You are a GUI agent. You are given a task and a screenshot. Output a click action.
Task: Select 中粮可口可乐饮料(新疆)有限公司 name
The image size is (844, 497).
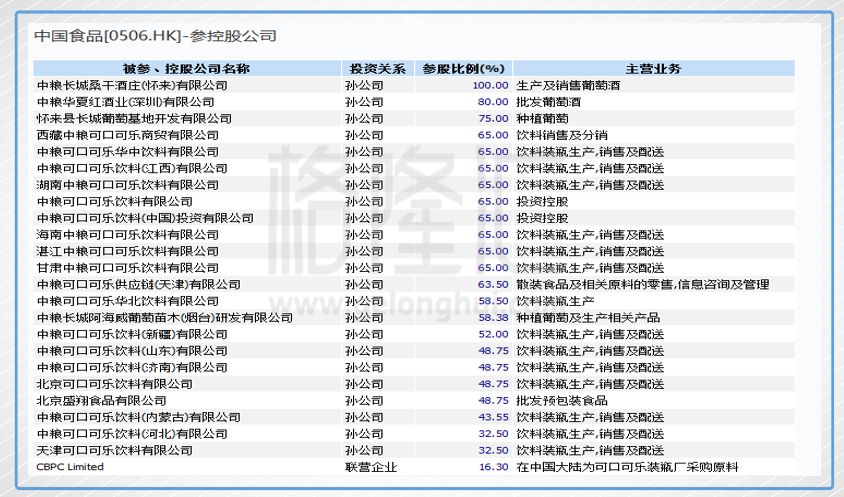pos(132,334)
